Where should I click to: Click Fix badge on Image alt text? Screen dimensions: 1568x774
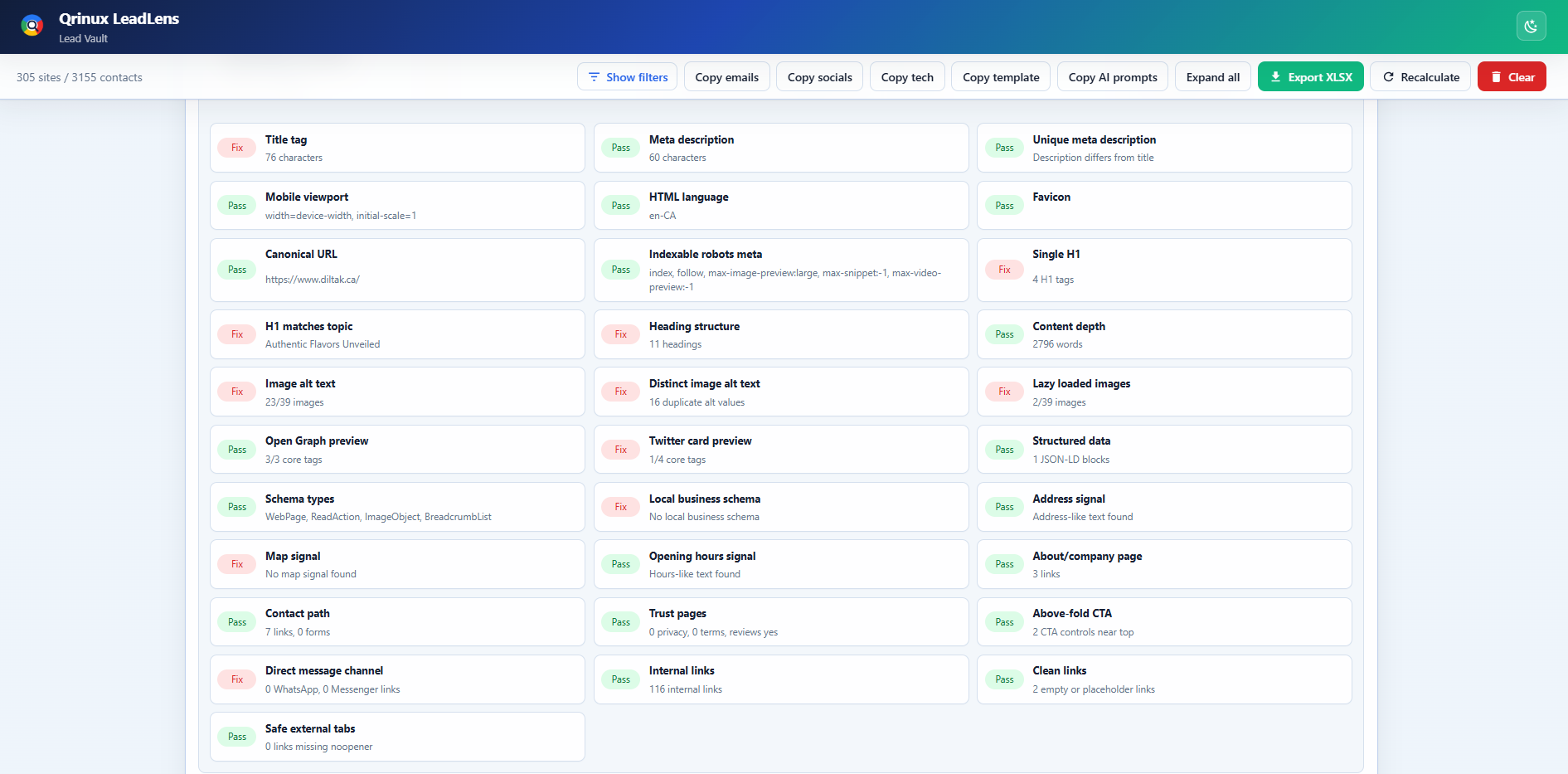click(x=237, y=392)
